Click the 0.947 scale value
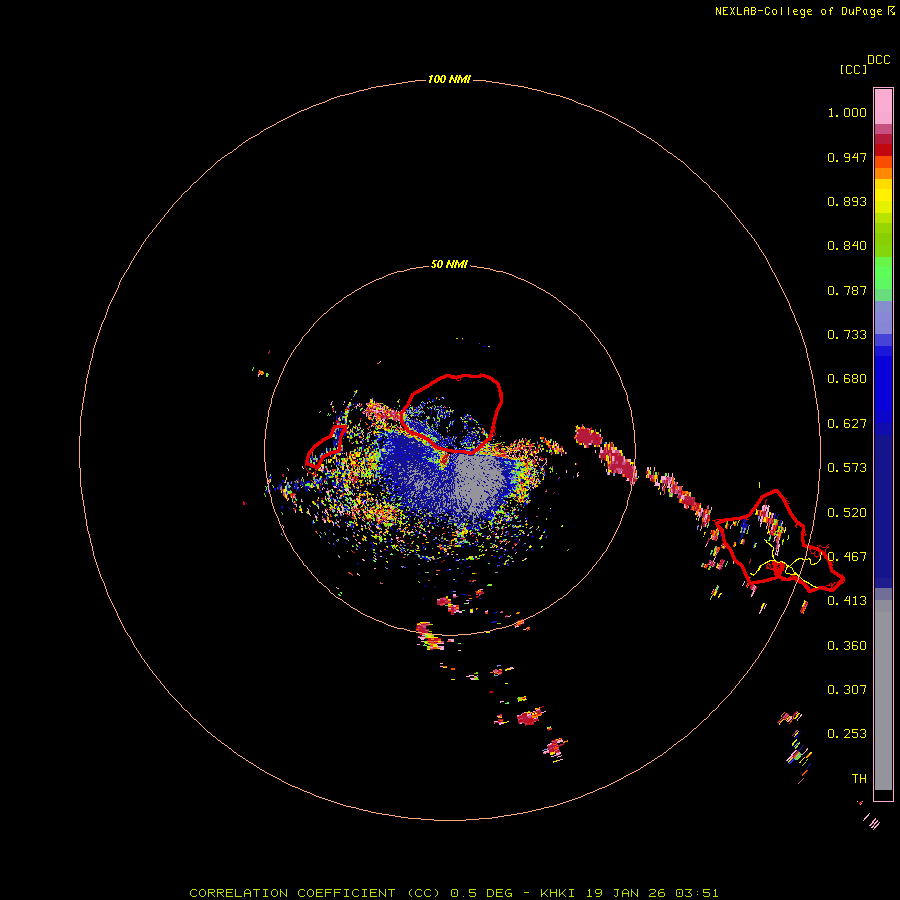900x900 pixels. 847,157
